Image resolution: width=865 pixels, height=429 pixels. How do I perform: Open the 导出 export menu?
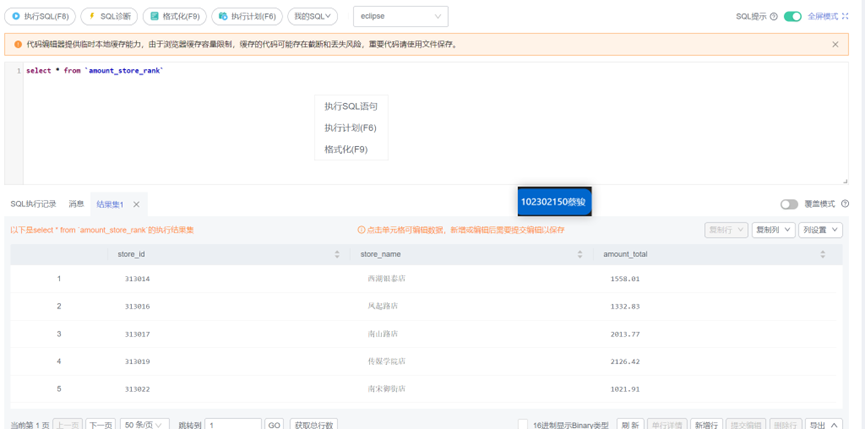tap(824, 425)
